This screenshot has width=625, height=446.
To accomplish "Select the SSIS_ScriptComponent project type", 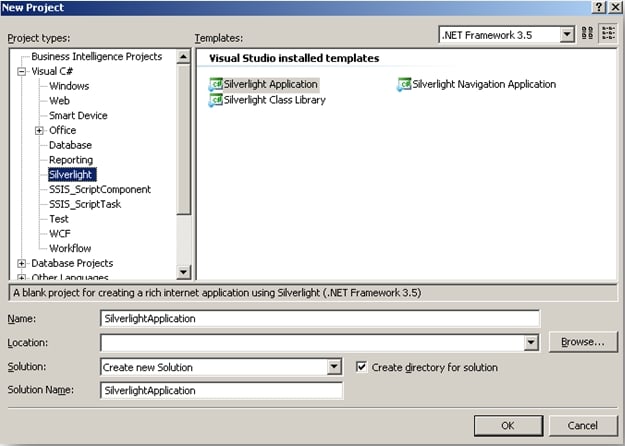I will [x=100, y=189].
